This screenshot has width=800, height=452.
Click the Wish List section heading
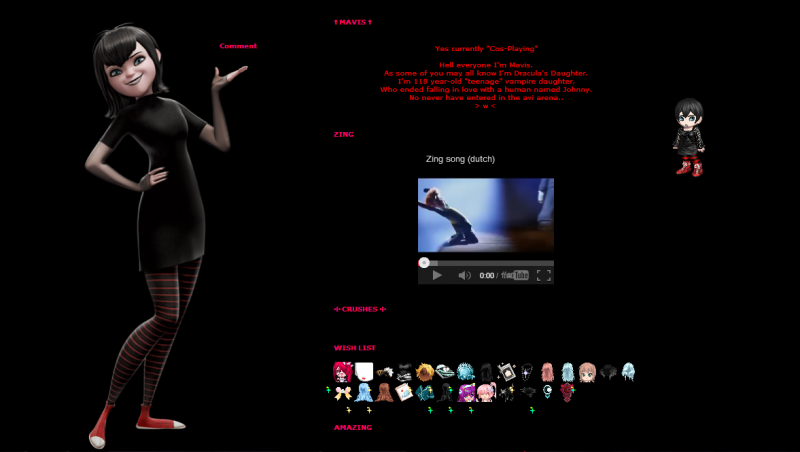coord(354,347)
